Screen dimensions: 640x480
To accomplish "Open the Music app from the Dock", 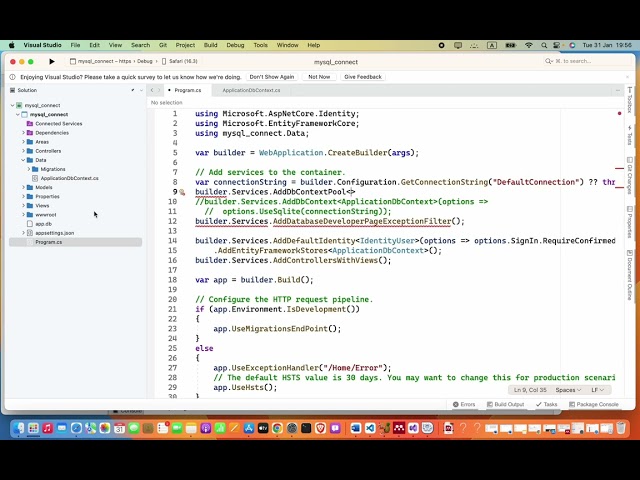I will 47,428.
